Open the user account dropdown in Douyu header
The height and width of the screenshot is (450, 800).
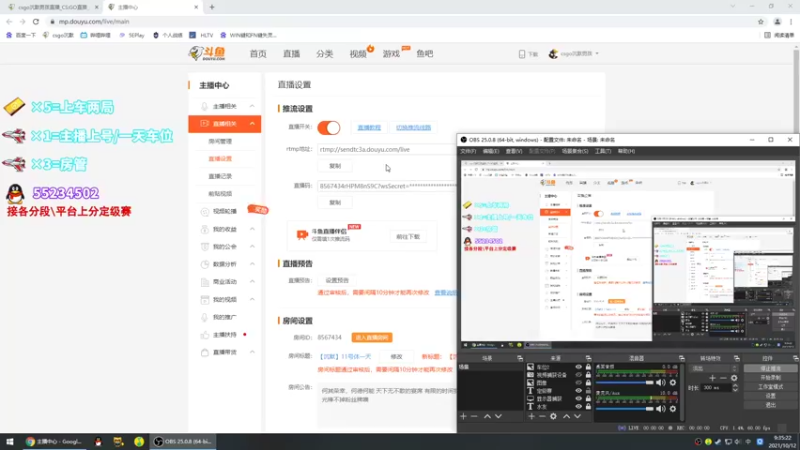tap(574, 54)
